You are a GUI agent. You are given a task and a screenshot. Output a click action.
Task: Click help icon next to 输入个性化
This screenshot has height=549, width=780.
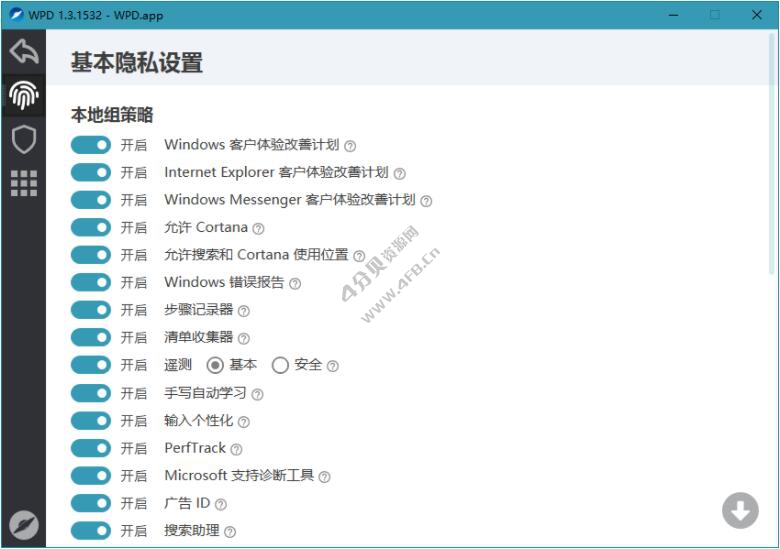point(243,422)
